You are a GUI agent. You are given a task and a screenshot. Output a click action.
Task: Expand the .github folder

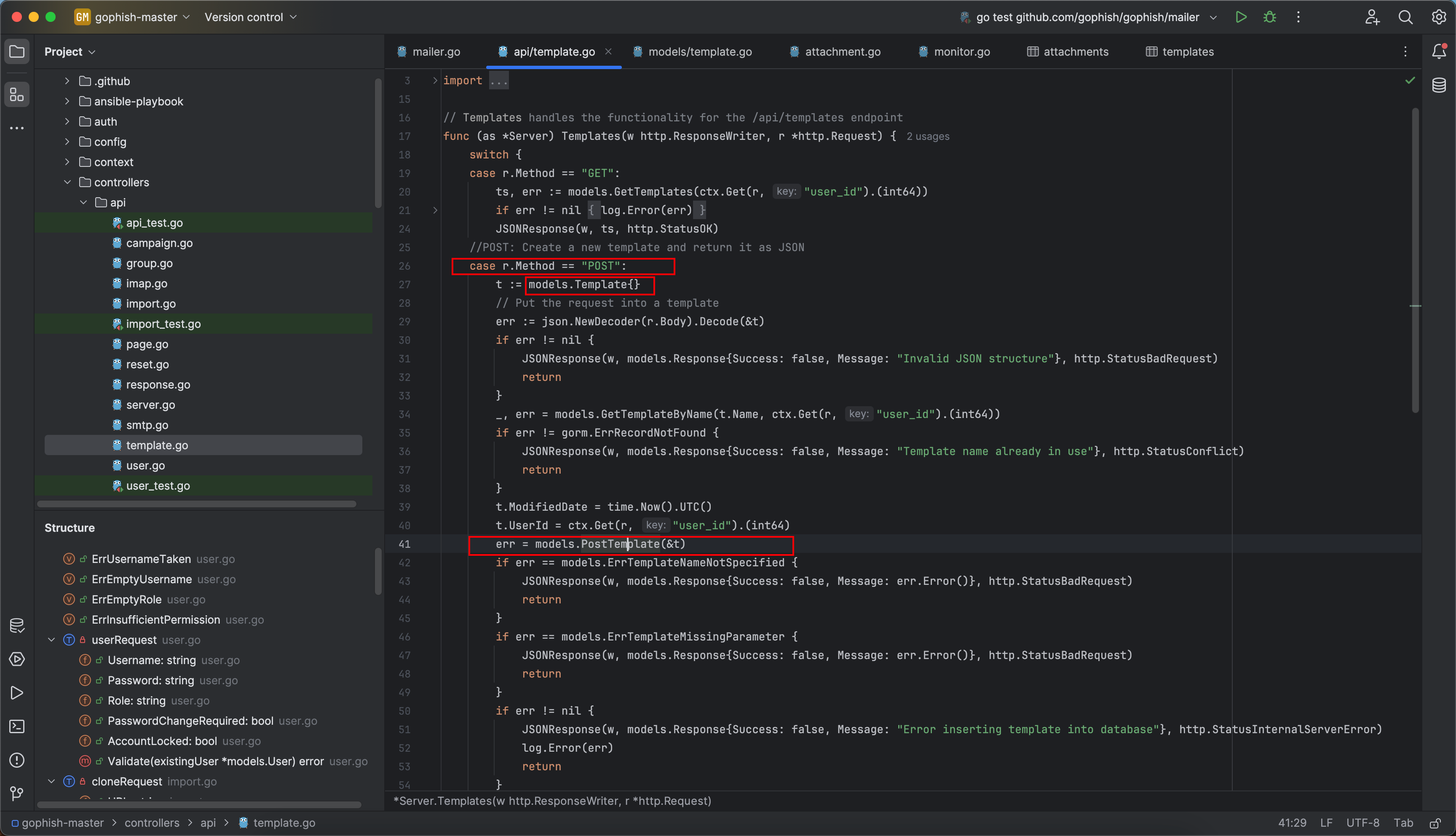tap(67, 81)
